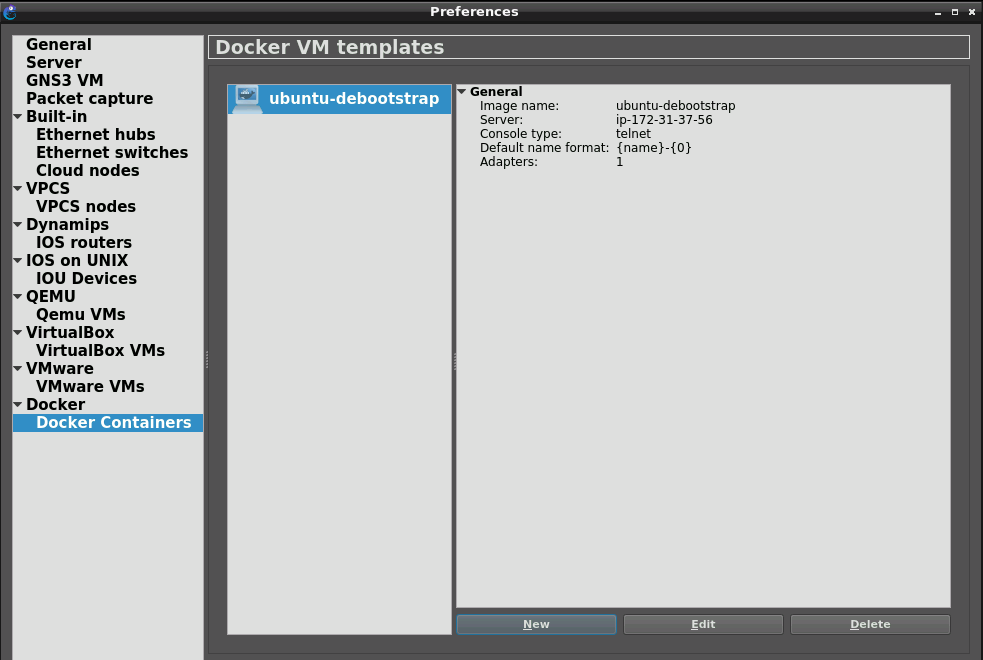Open Ethernet switches page
Viewport: 983px width, 660px height.
(x=112, y=152)
